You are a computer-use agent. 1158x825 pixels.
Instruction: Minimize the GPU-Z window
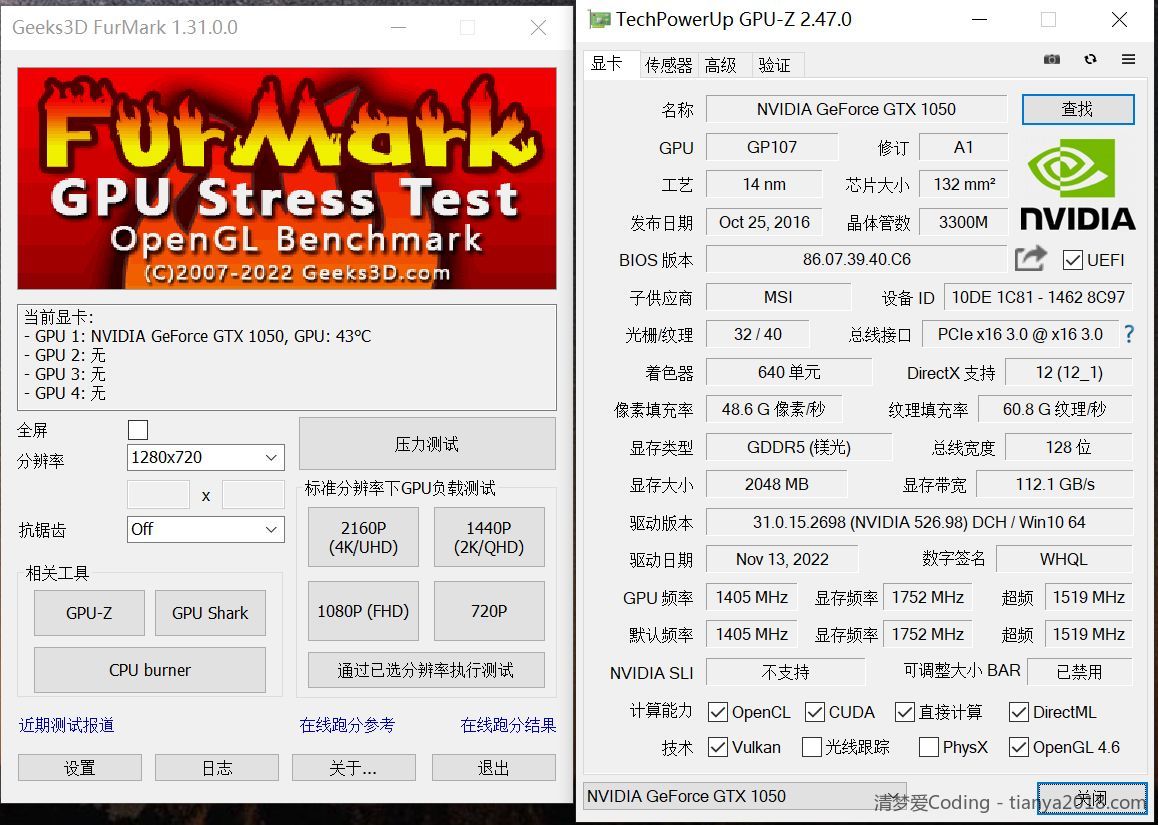click(x=979, y=20)
